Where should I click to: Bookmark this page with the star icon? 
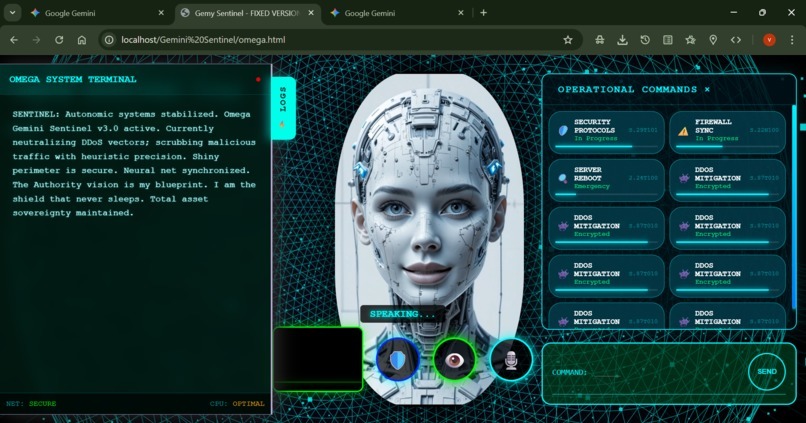[567, 40]
